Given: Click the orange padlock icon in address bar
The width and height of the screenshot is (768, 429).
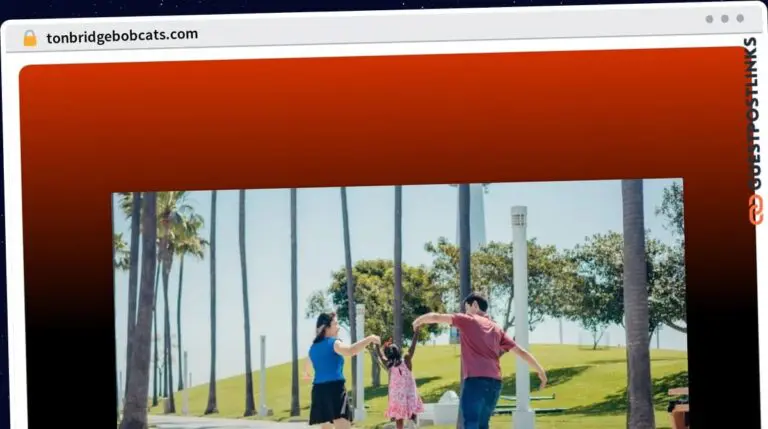Looking at the screenshot, I should 29,37.
